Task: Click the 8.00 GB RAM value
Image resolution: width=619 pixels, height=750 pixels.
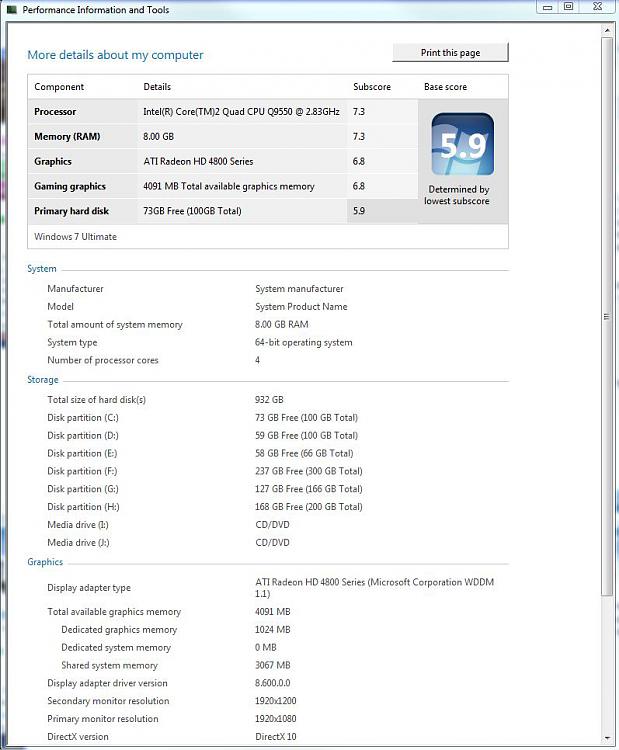Action: (x=281, y=324)
